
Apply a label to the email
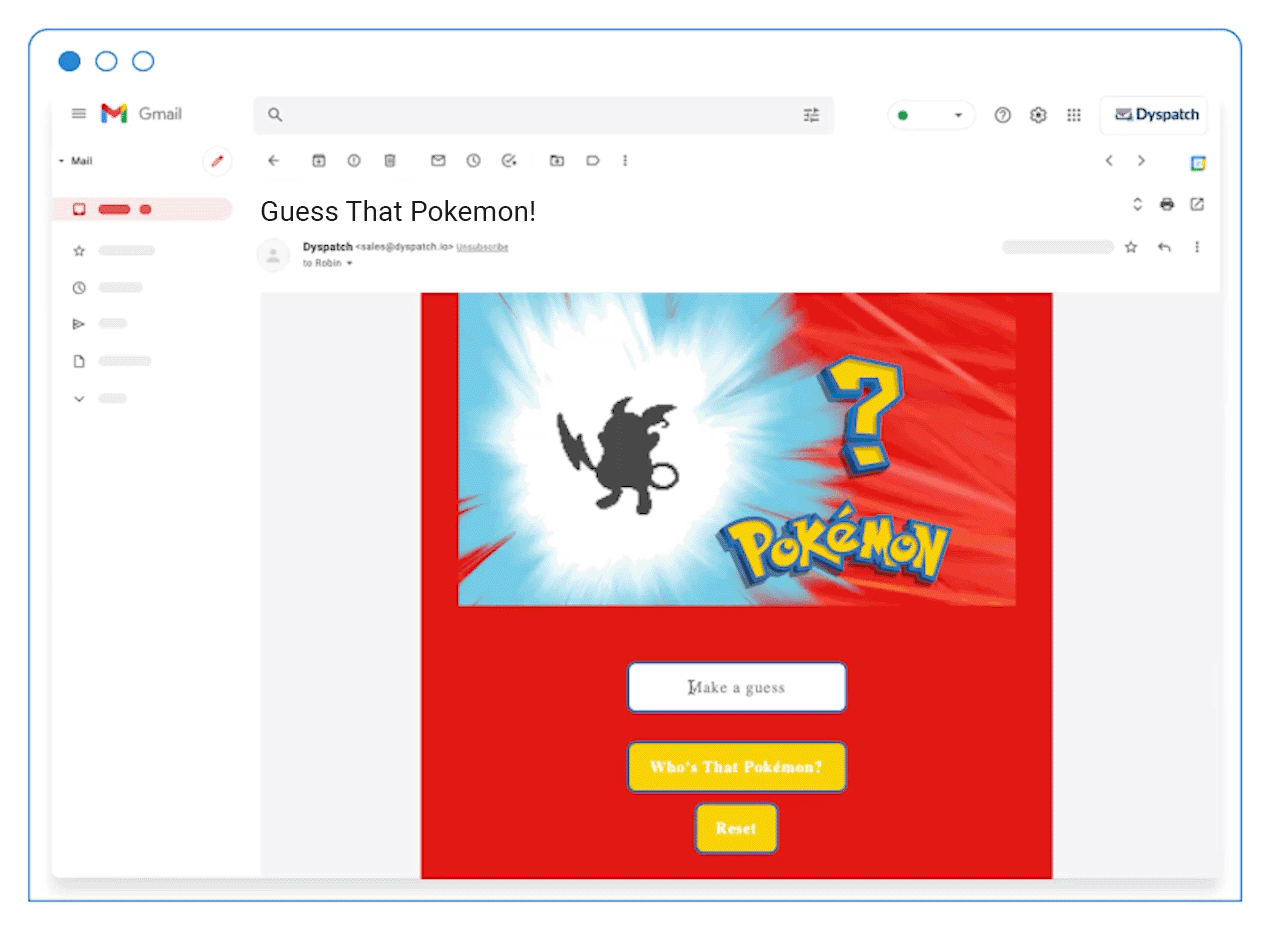[x=592, y=160]
